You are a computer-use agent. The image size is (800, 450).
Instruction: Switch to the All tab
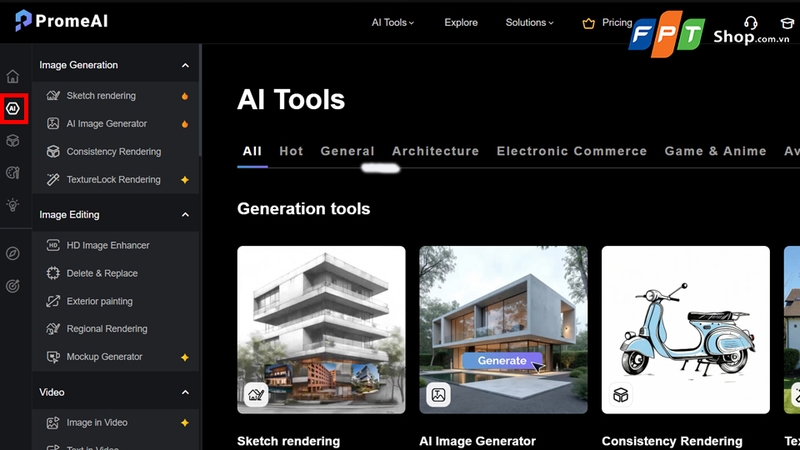click(x=252, y=151)
